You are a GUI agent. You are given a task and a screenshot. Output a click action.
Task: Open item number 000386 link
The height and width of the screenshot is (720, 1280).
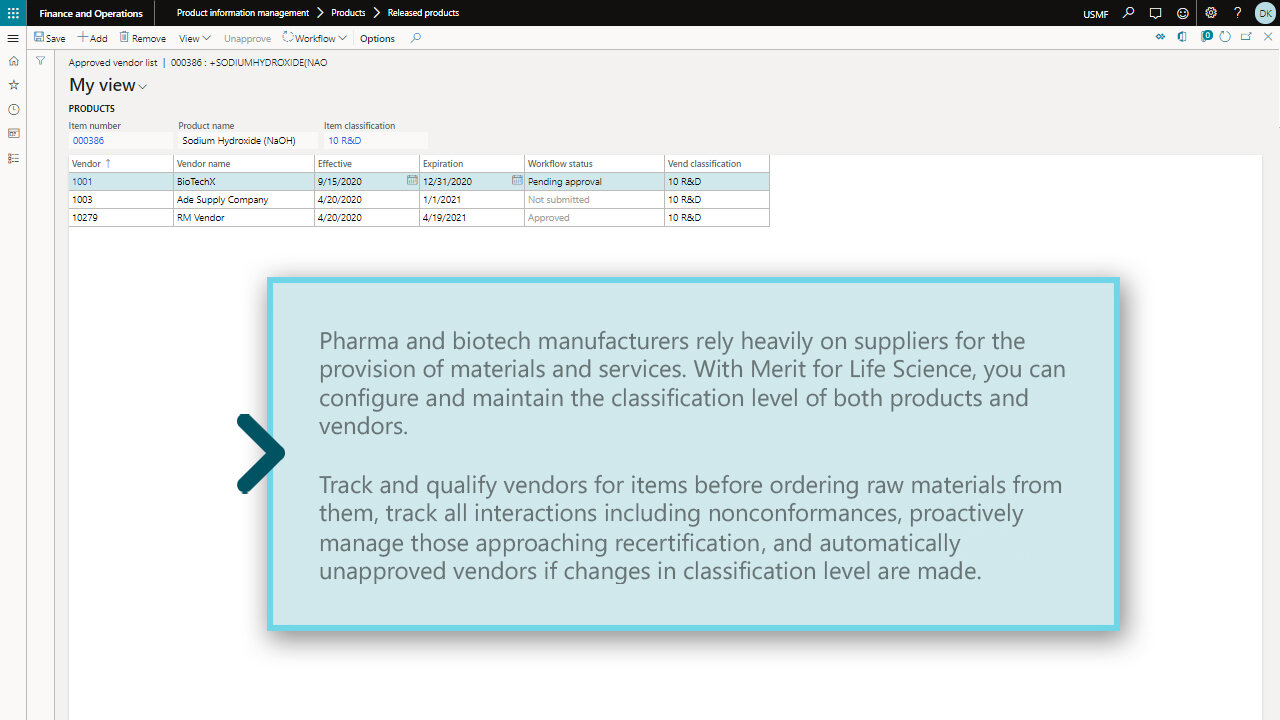click(88, 141)
